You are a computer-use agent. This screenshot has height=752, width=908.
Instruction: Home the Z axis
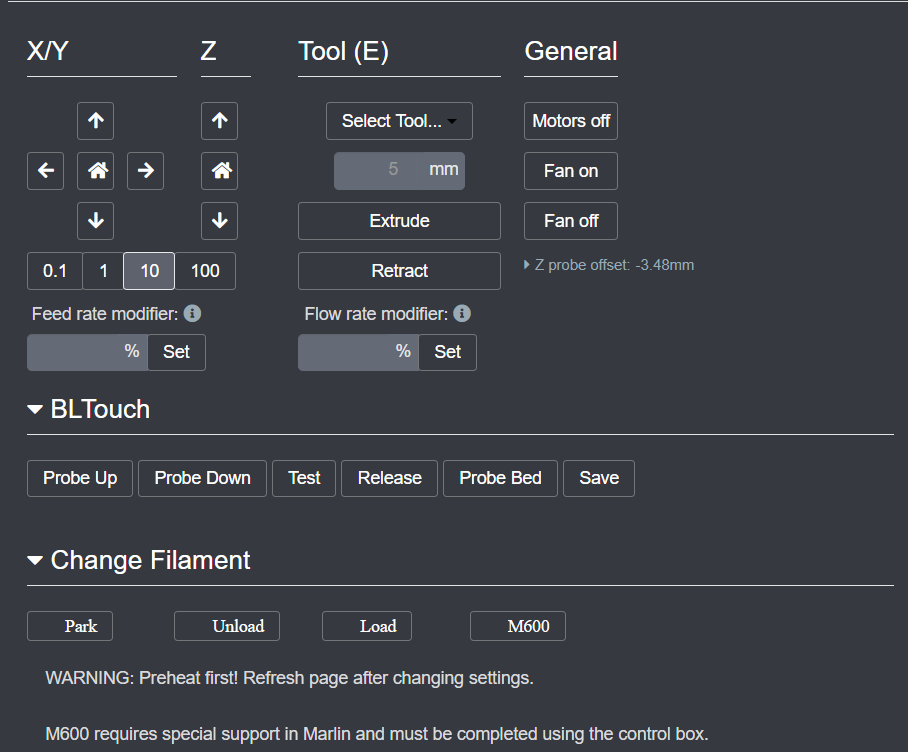click(x=219, y=171)
